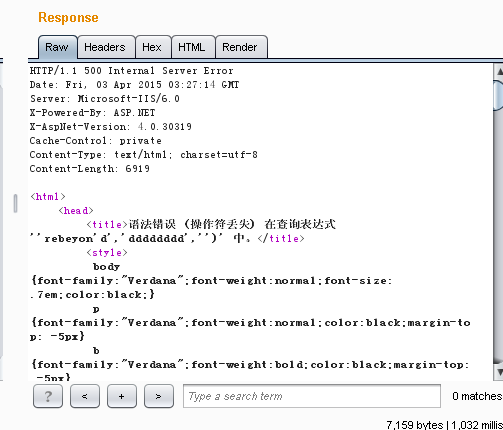This screenshot has width=503, height=430.
Task: Click the response scrollbar up arrow
Action: (499, 71)
